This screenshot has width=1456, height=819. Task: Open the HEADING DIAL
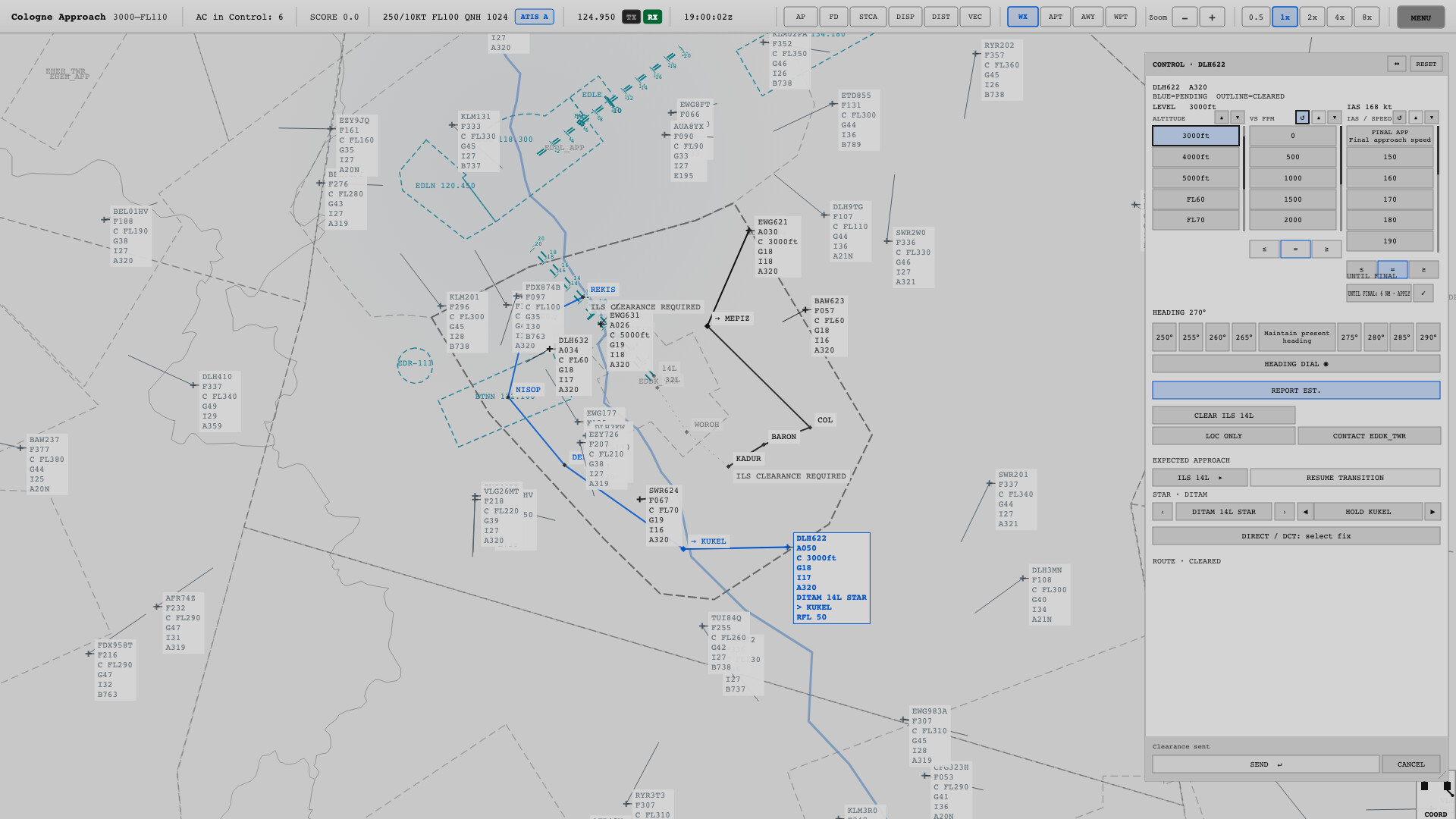(1296, 364)
